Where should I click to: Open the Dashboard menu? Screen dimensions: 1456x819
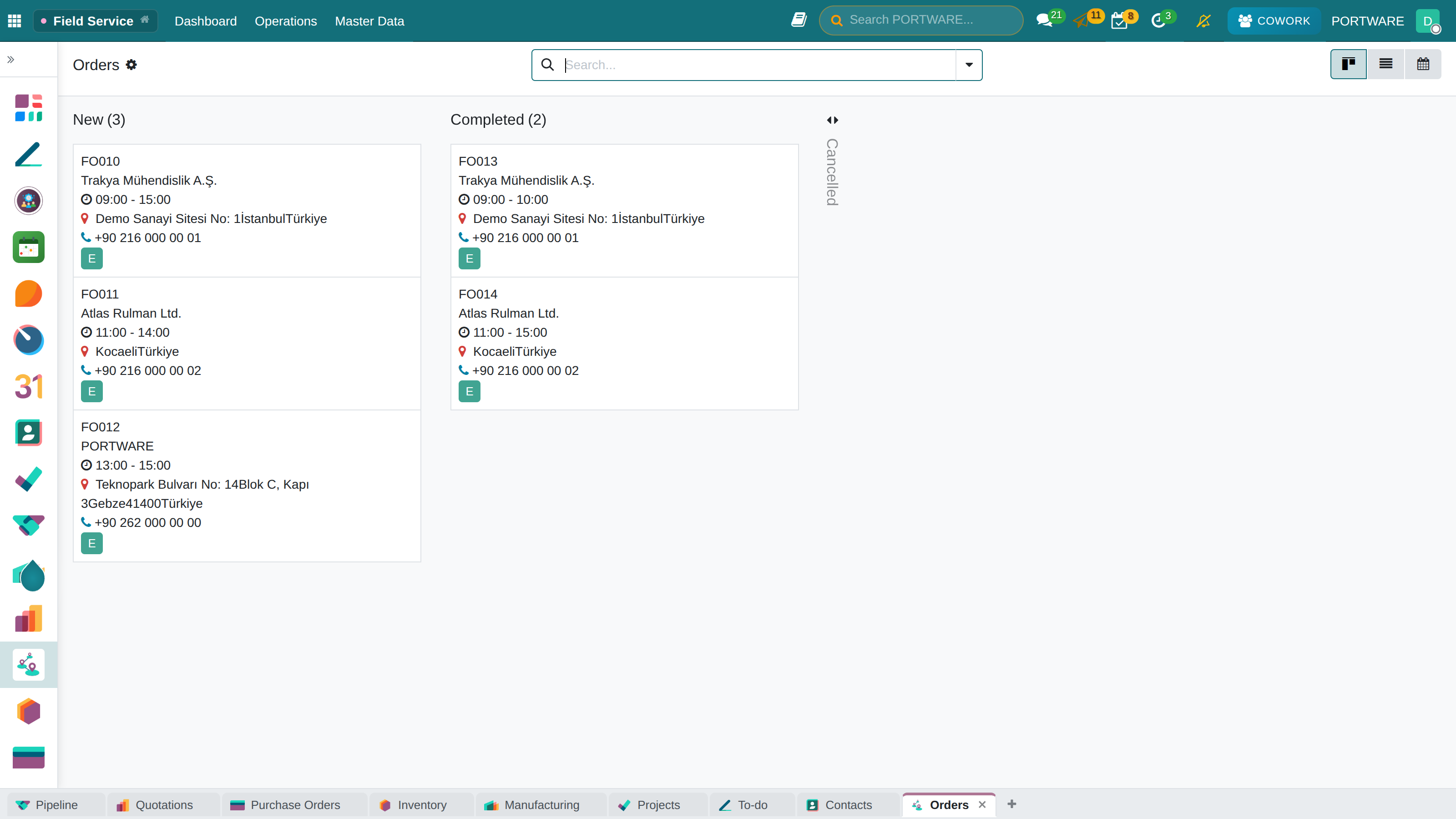[x=206, y=21]
